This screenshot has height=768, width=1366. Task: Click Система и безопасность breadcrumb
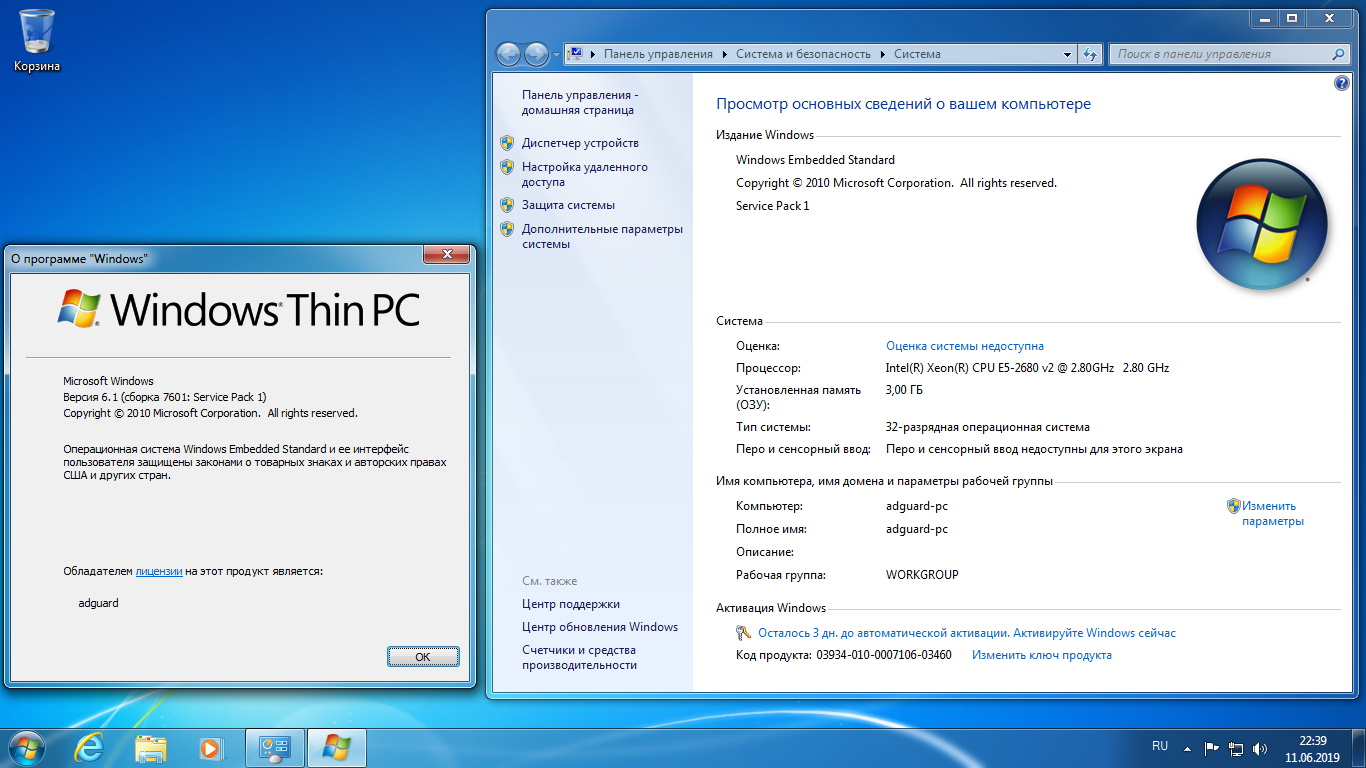(x=803, y=54)
